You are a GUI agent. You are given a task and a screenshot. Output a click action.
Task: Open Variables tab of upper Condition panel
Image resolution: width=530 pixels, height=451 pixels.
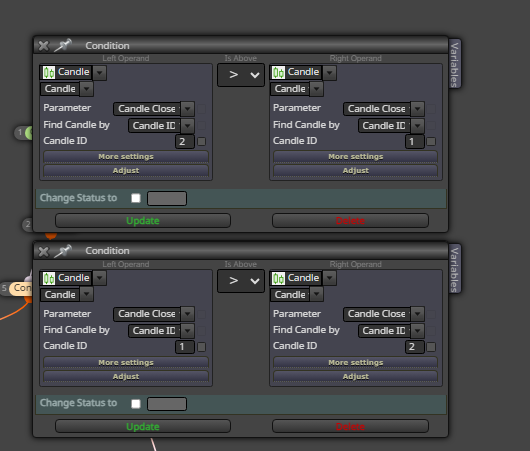pos(455,64)
